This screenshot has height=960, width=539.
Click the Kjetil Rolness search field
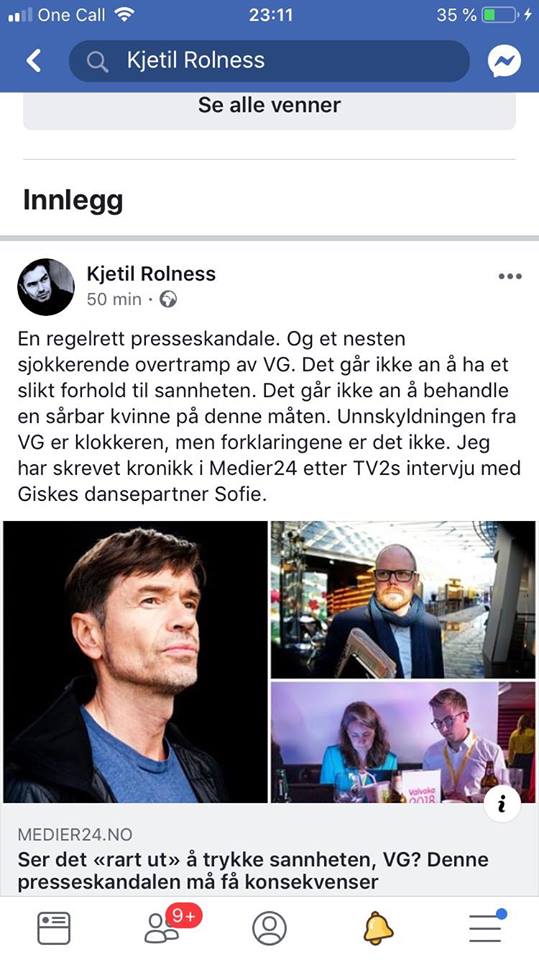coord(270,61)
